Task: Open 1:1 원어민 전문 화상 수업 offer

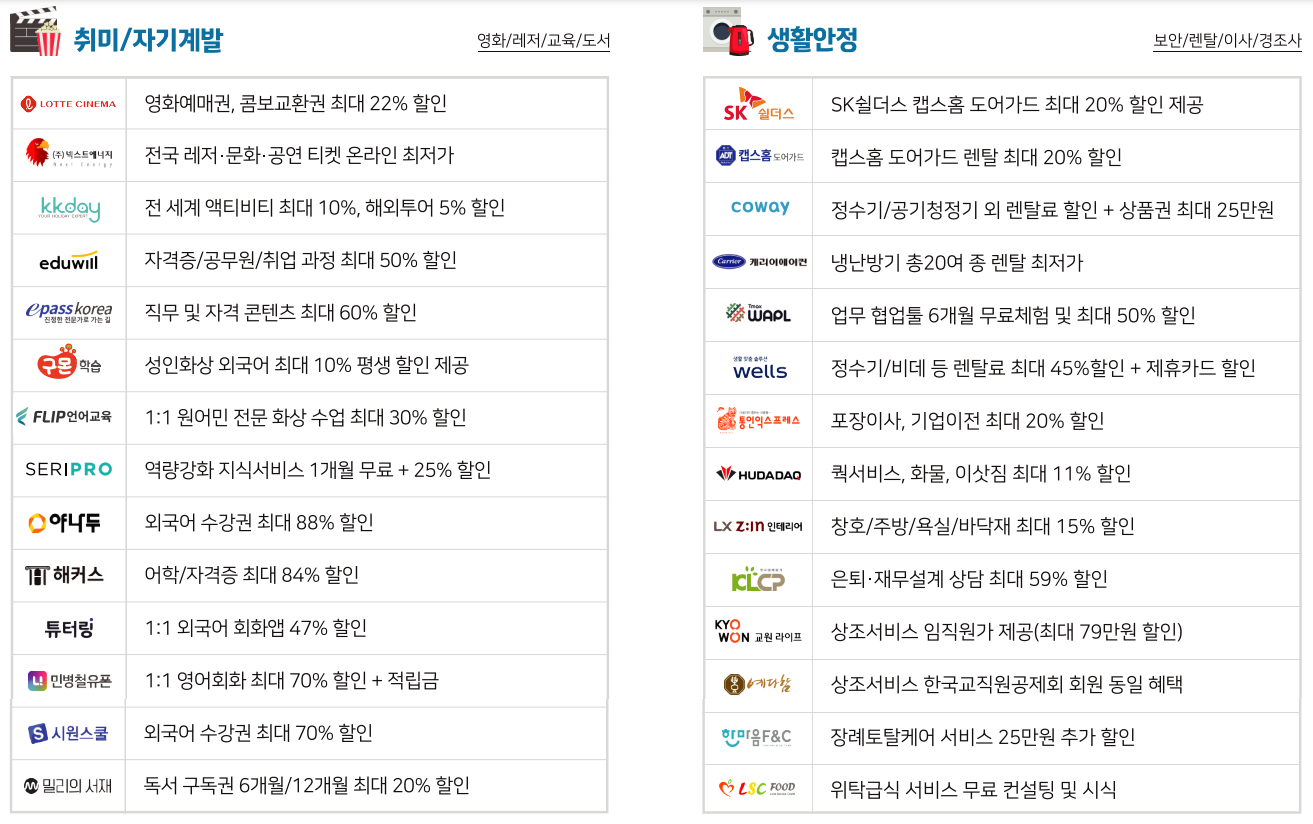Action: [x=306, y=418]
